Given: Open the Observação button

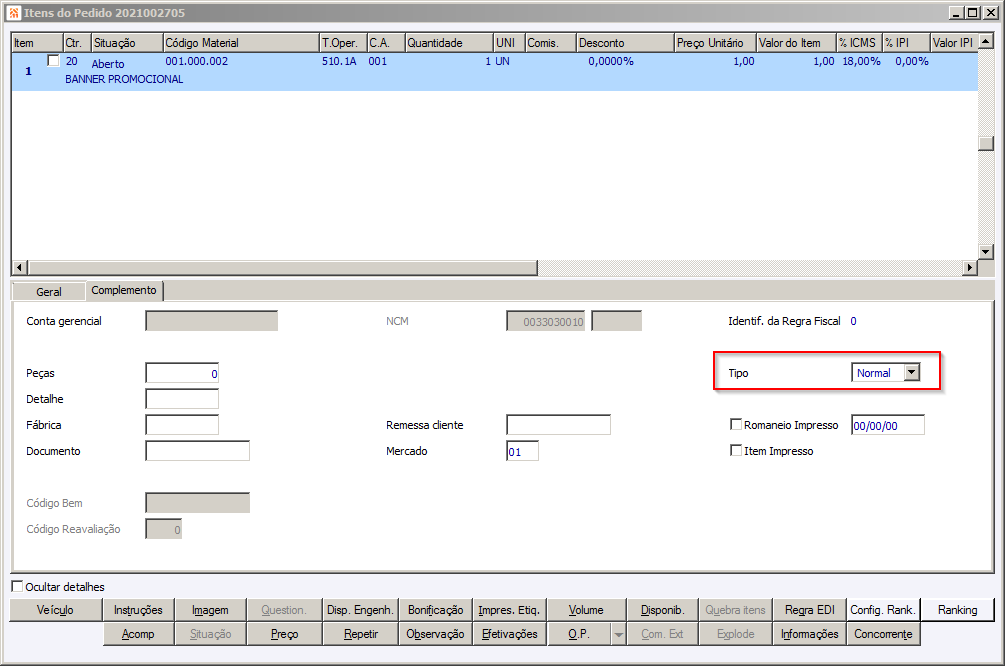Looking at the screenshot, I should pos(435,634).
